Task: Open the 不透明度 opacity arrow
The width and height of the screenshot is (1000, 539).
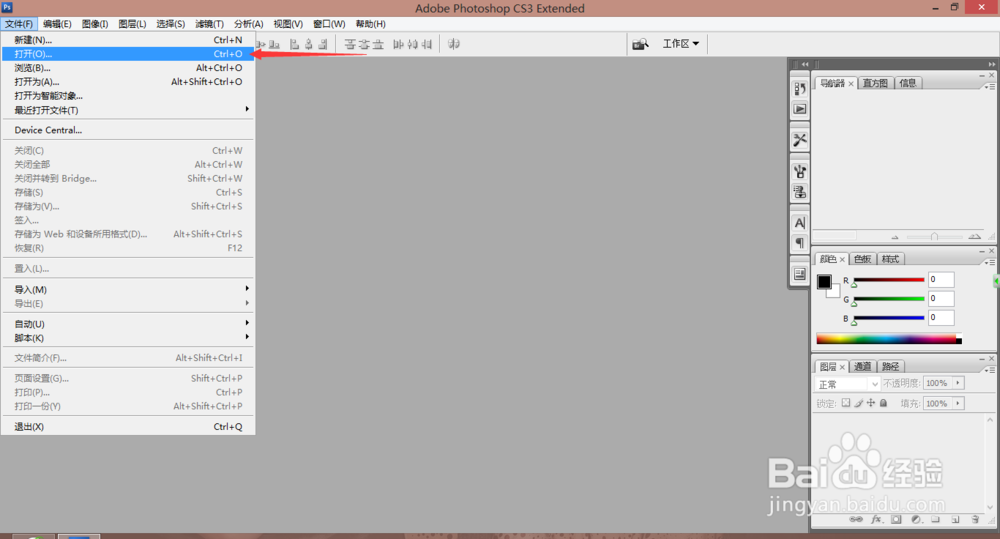Action: [958, 383]
